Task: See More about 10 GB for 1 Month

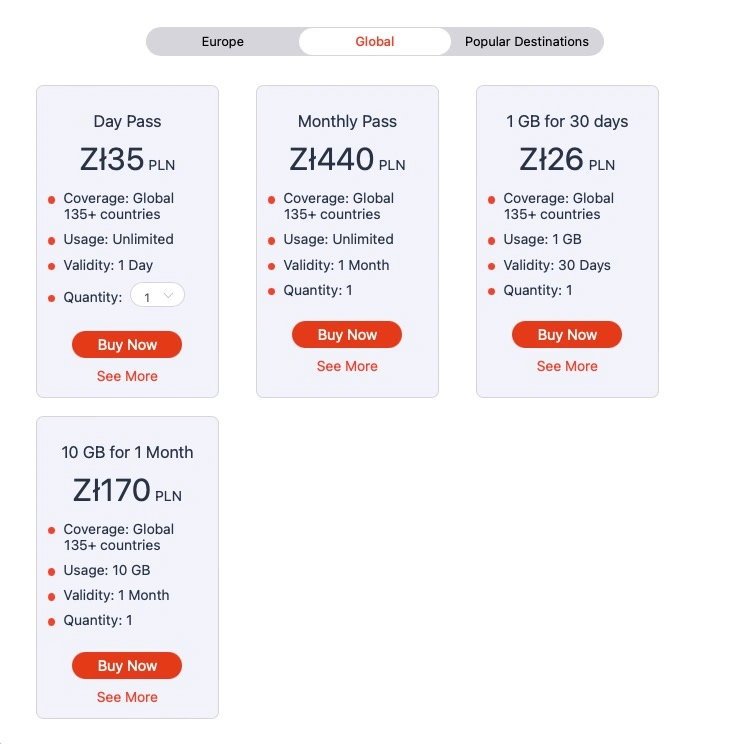Action: click(127, 697)
